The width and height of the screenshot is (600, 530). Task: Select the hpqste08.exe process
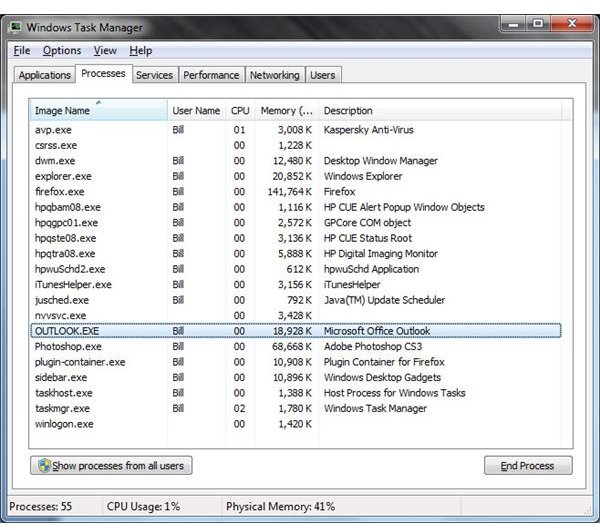tap(295, 238)
